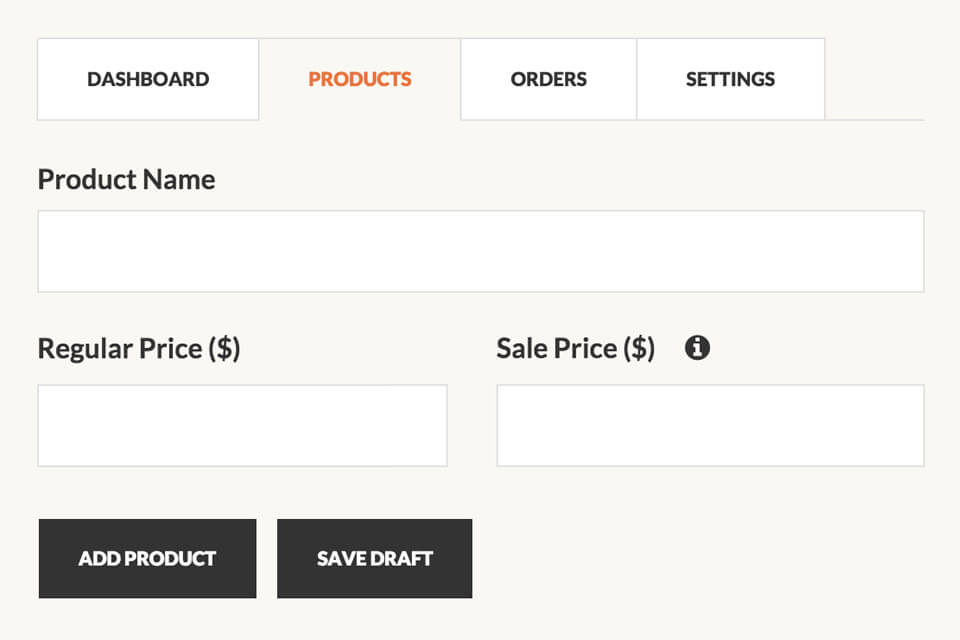The height and width of the screenshot is (640, 960).
Task: View orders via the Orders tab
Action: point(548,79)
